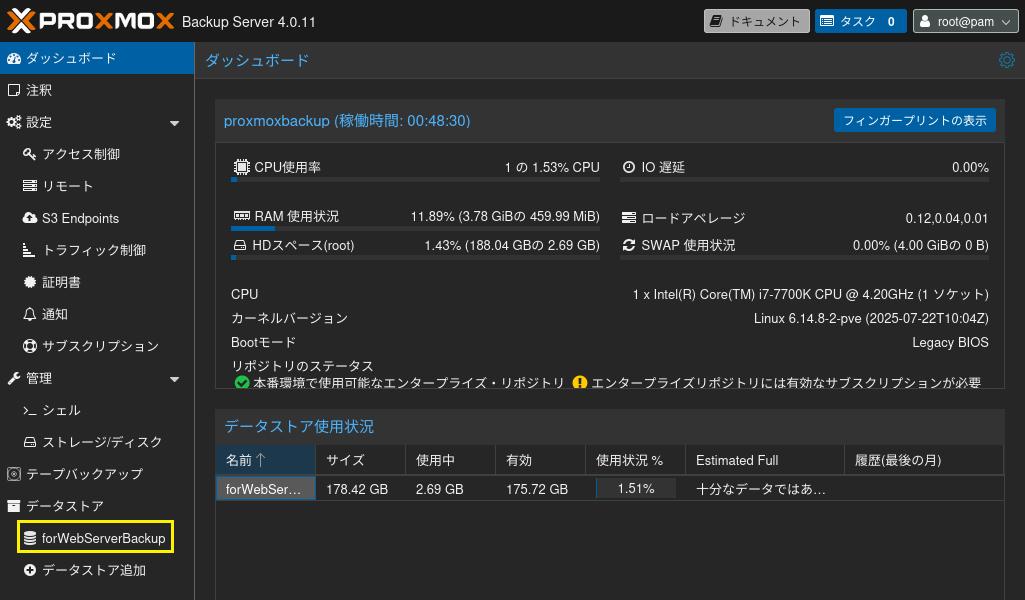This screenshot has width=1025, height=600.
Task: Click the Estimated Full column header
Action: [x=765, y=460]
